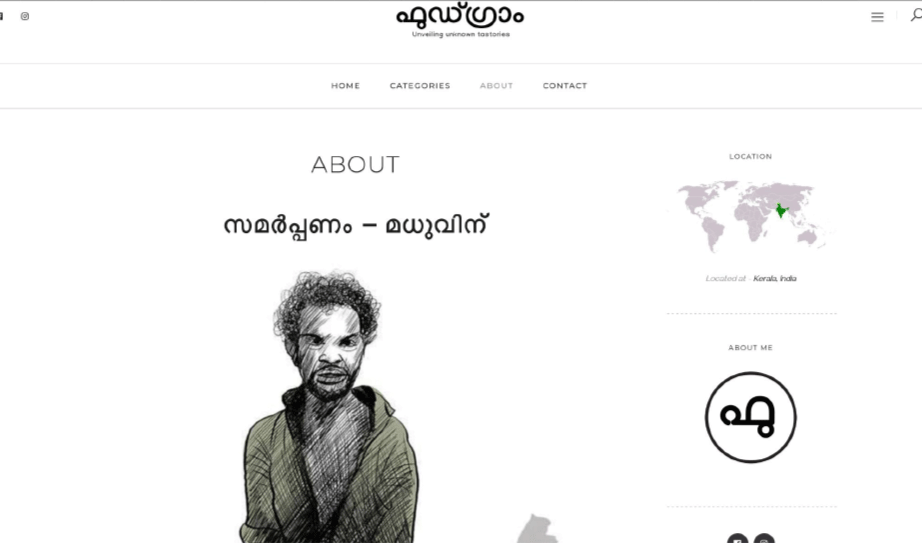Screen dimensions: 922x543
Task: Select the ABOUT navigation item
Action: pyautogui.click(x=496, y=86)
